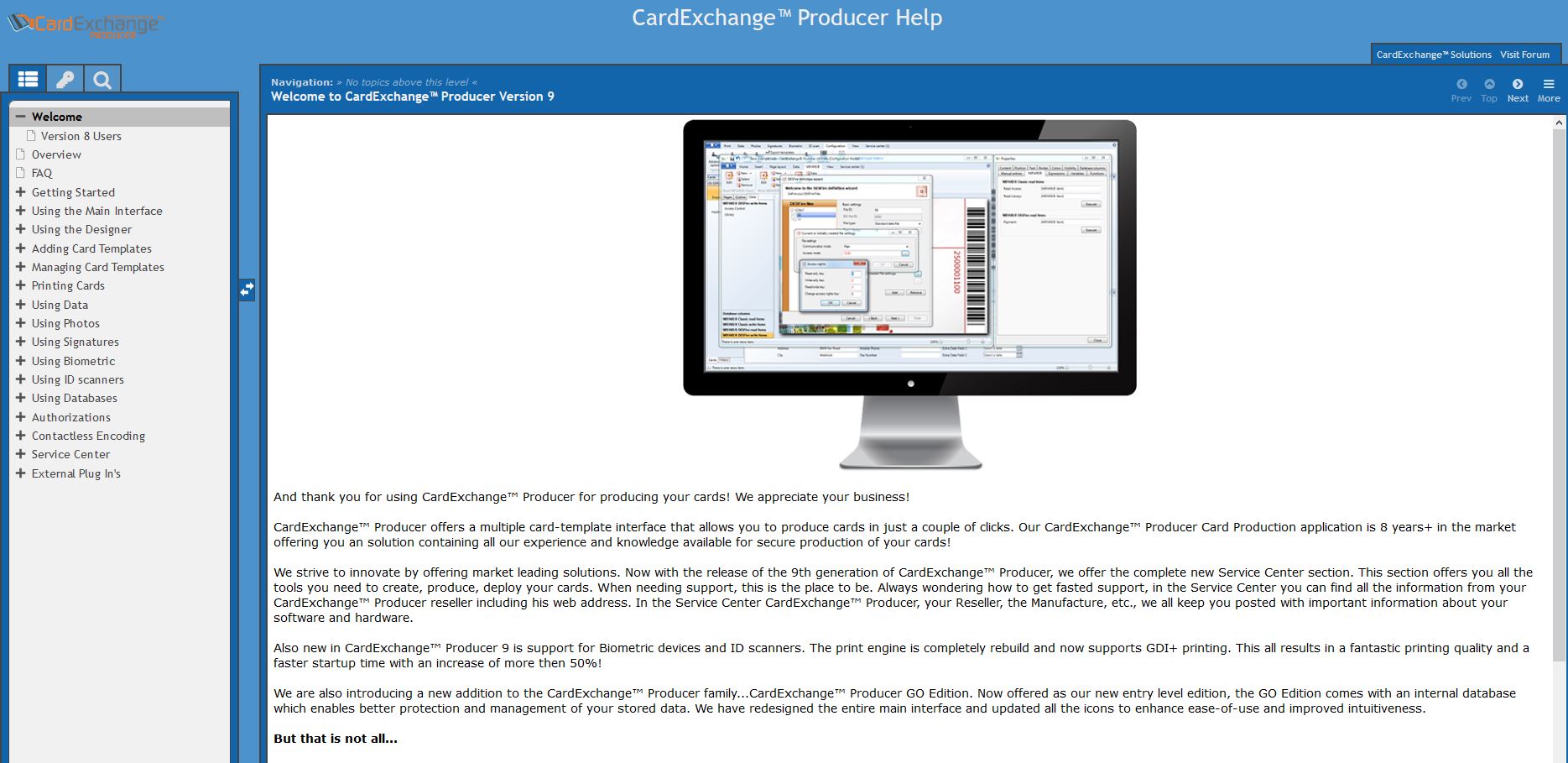This screenshot has width=1568, height=763.
Task: Click the 'CardExchange™ Producer Help' header title
Action: point(787,18)
